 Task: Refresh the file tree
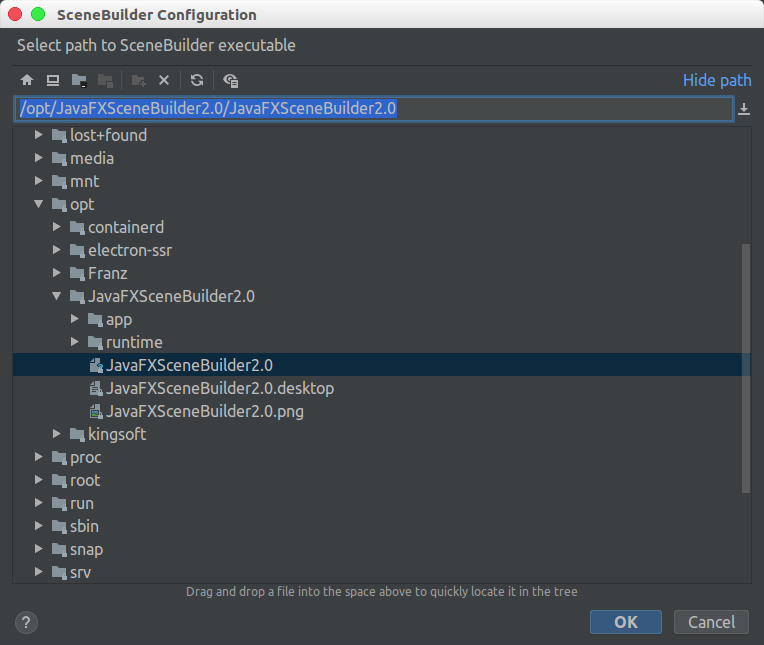[197, 80]
